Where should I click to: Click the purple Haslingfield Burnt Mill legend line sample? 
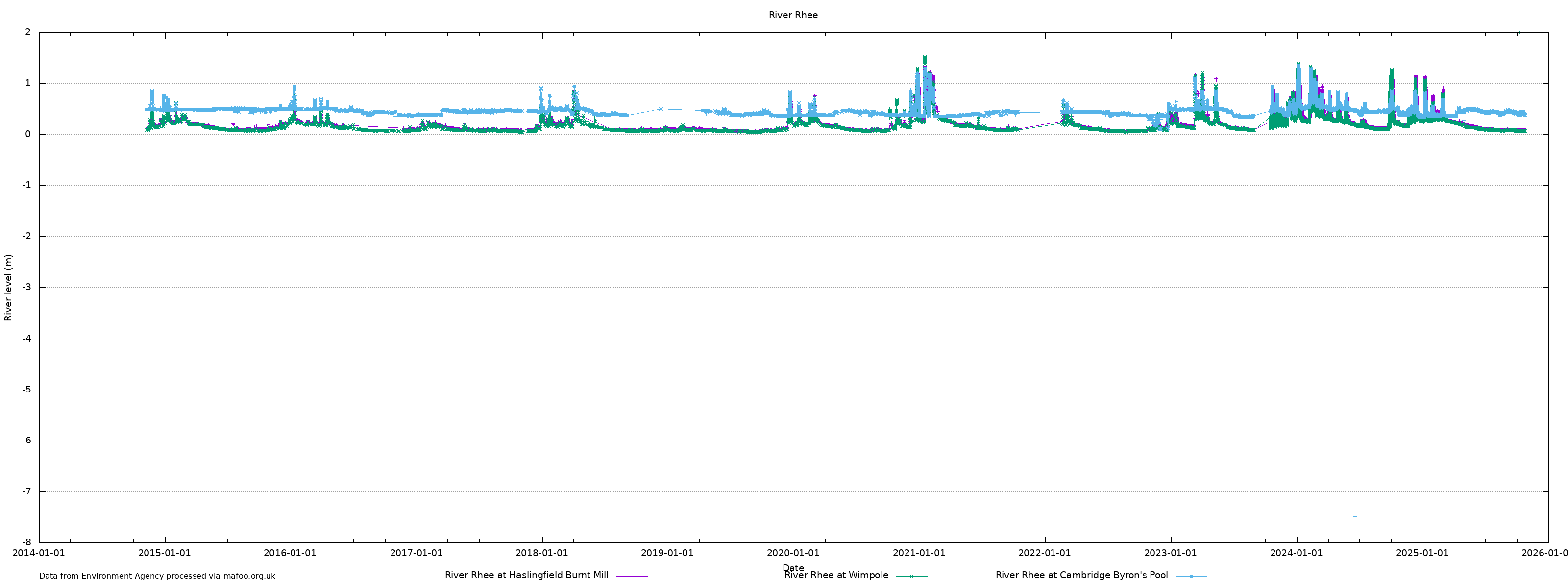pyautogui.click(x=631, y=576)
